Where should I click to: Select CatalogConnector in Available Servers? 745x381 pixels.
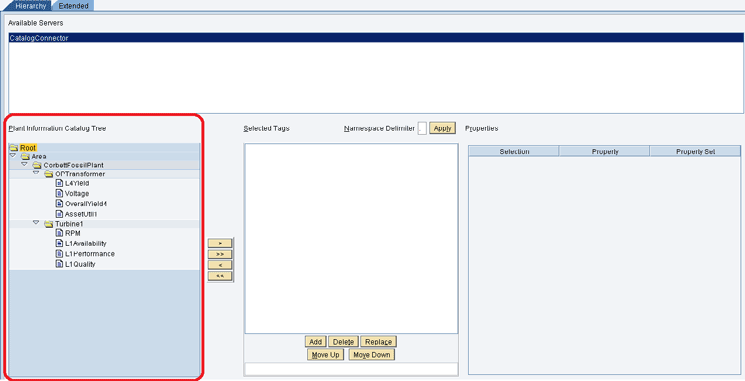click(x=376, y=38)
